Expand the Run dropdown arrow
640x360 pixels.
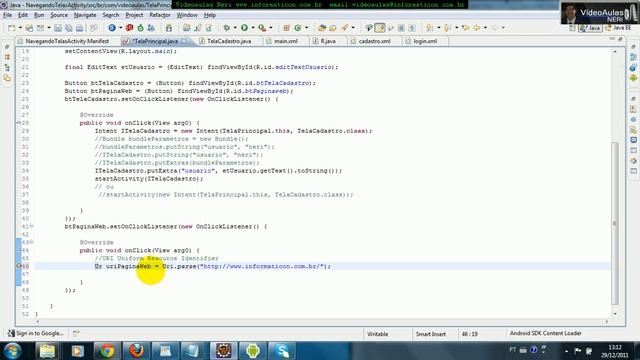click(x=253, y=28)
